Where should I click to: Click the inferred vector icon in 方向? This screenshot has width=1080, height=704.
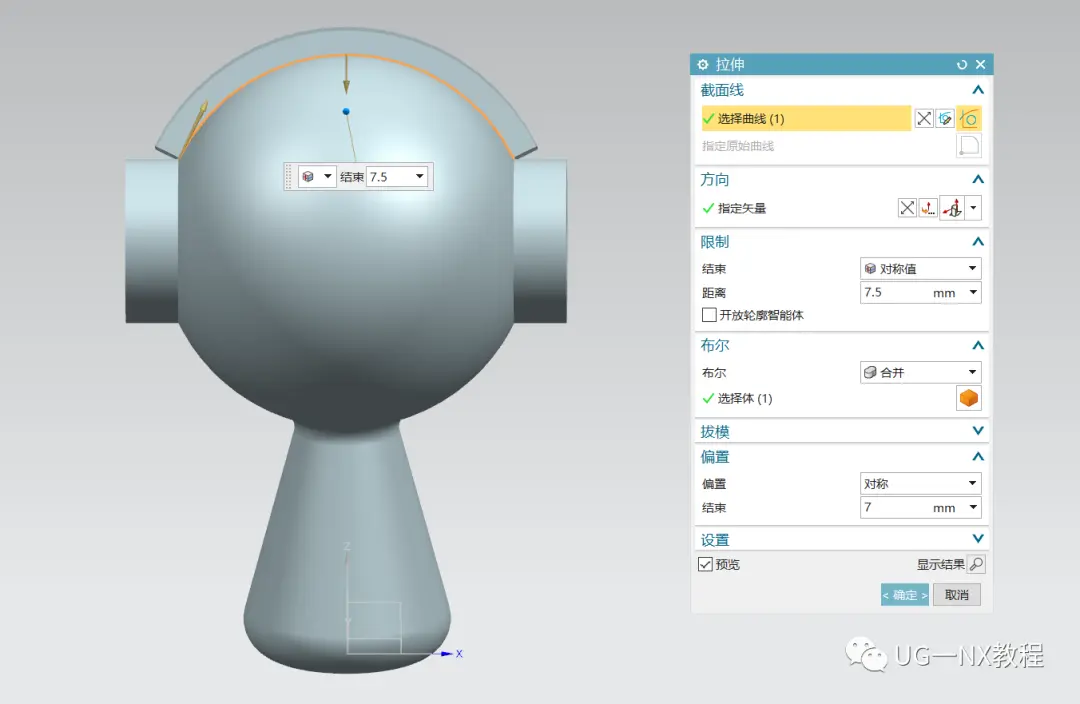click(953, 208)
